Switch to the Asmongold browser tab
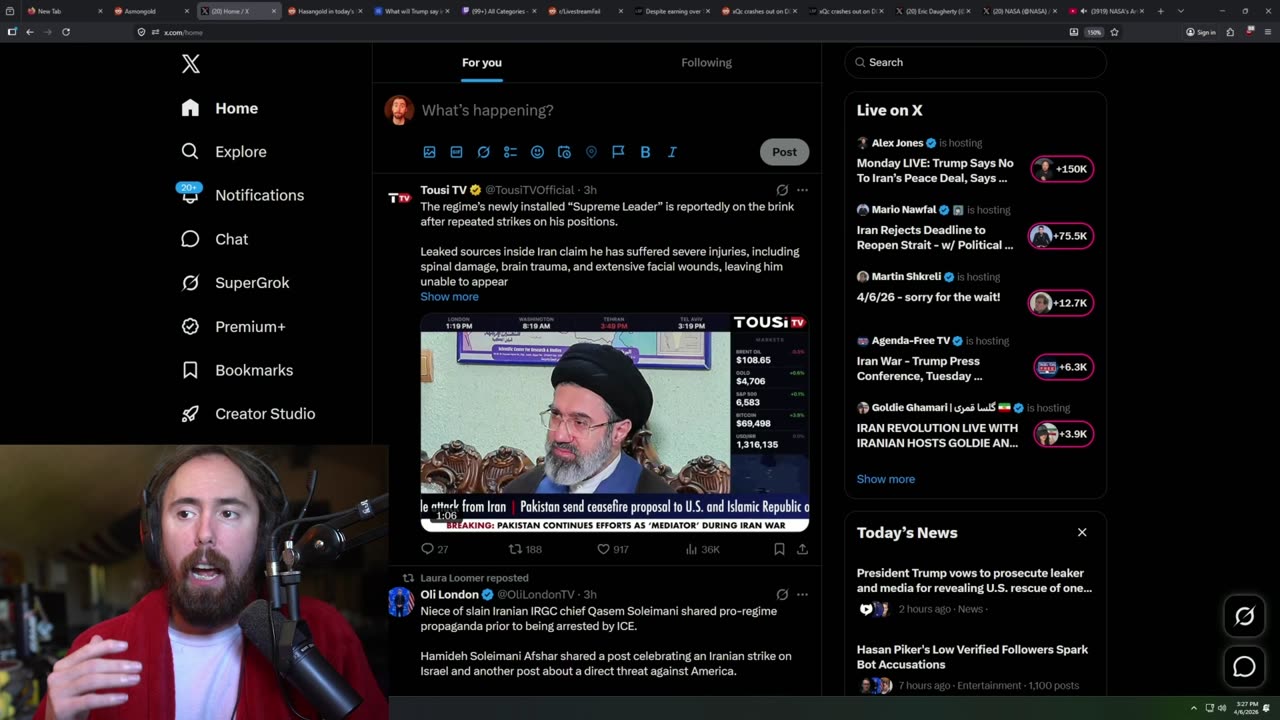Screen dimensions: 1280x720 152,11
